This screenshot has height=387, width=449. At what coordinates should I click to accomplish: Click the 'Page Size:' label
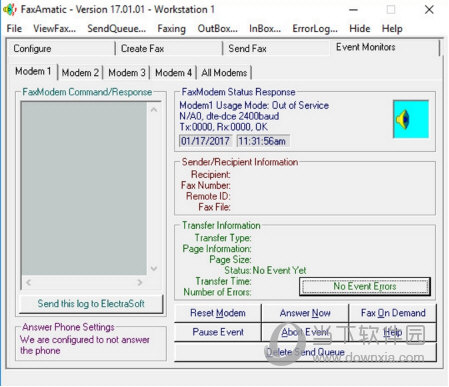click(x=230, y=260)
